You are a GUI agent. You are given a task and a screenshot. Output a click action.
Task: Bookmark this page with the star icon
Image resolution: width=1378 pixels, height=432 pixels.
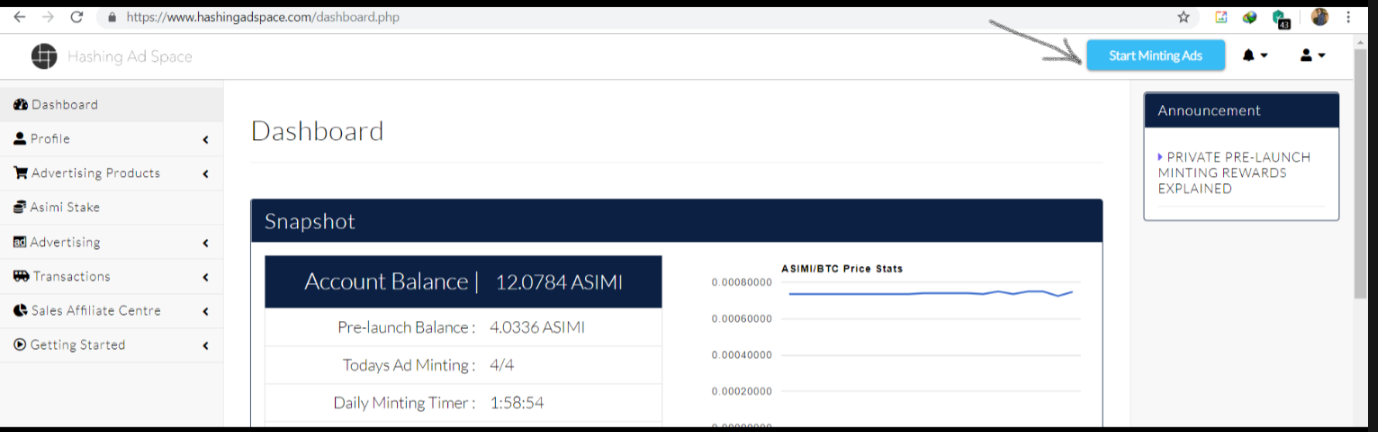click(1184, 17)
